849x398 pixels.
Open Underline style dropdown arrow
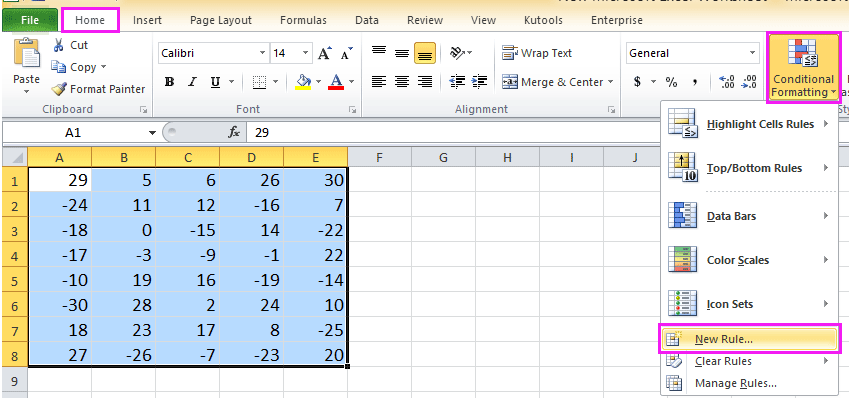[231, 82]
